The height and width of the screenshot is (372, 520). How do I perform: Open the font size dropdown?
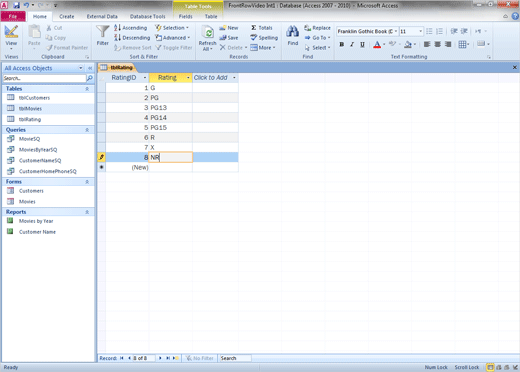[x=420, y=31]
